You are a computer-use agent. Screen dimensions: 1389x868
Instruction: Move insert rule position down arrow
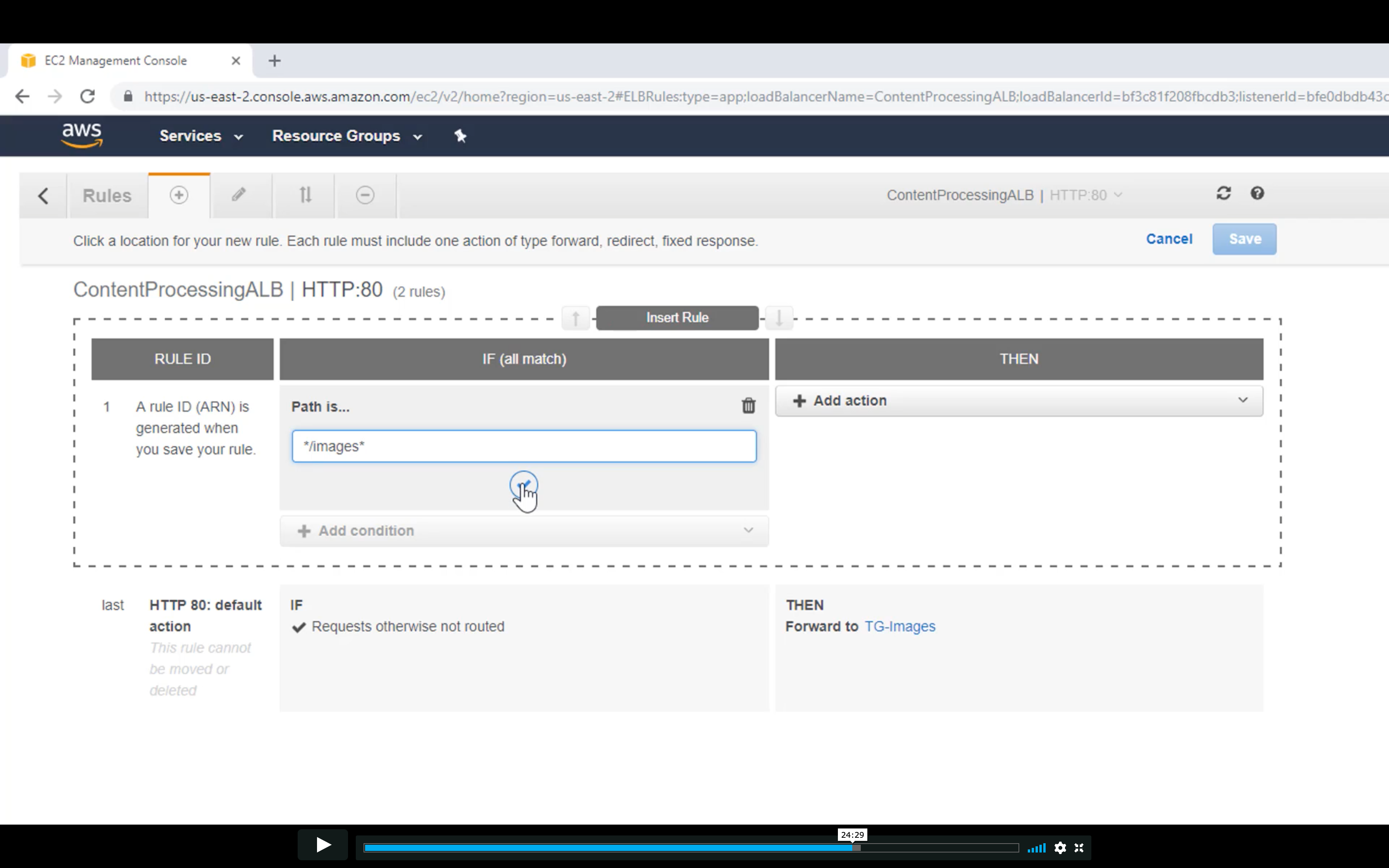click(779, 317)
